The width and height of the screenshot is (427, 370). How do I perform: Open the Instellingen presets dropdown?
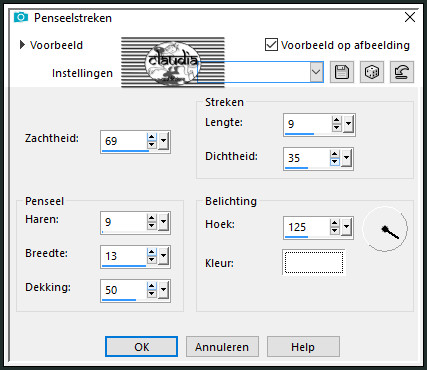[x=316, y=72]
